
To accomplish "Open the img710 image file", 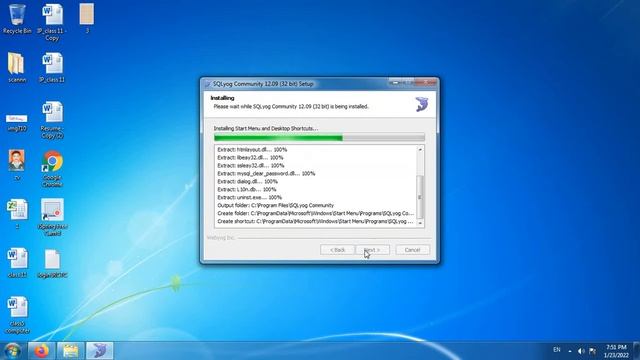I will (17, 123).
